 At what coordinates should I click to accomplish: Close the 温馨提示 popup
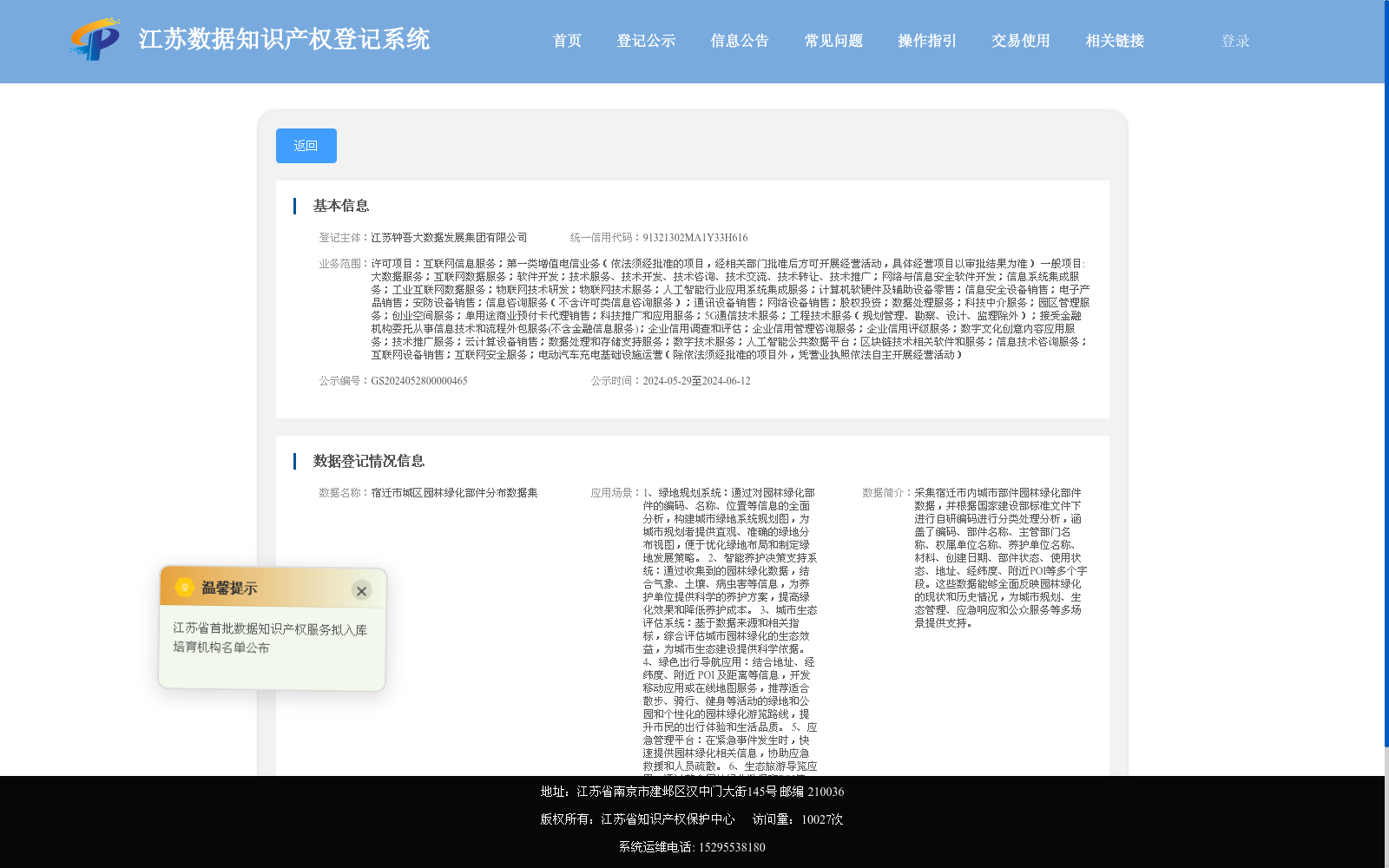[361, 591]
